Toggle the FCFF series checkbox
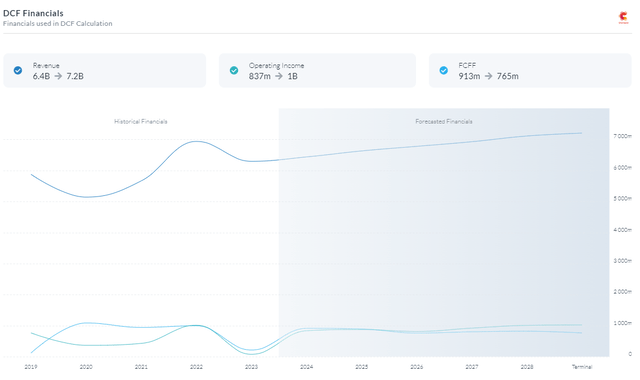This screenshot has width=640, height=380. pos(444,71)
